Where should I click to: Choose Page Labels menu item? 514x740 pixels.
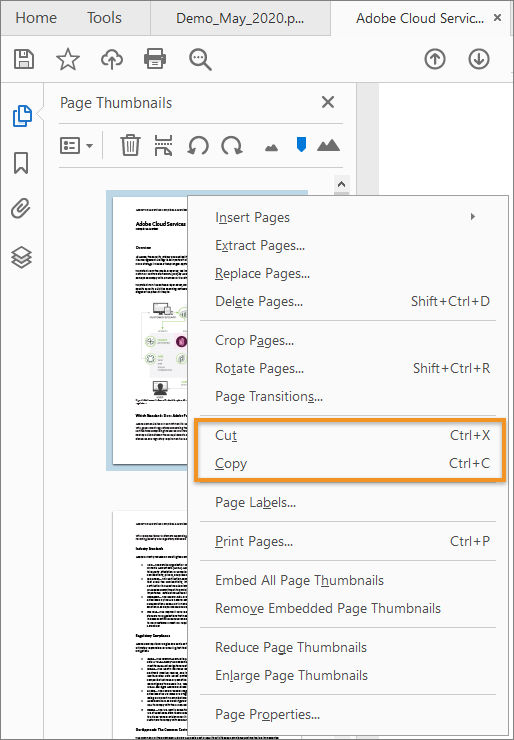[348, 502]
